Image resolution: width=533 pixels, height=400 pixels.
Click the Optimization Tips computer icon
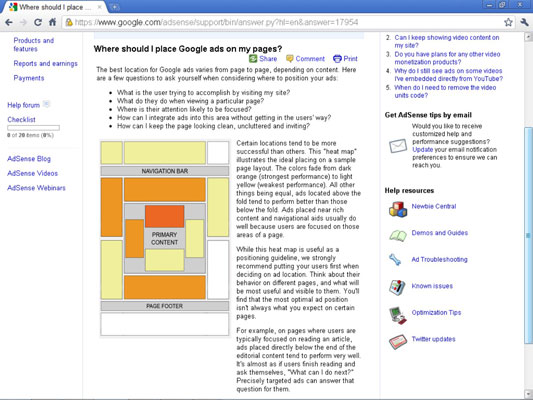click(x=398, y=315)
